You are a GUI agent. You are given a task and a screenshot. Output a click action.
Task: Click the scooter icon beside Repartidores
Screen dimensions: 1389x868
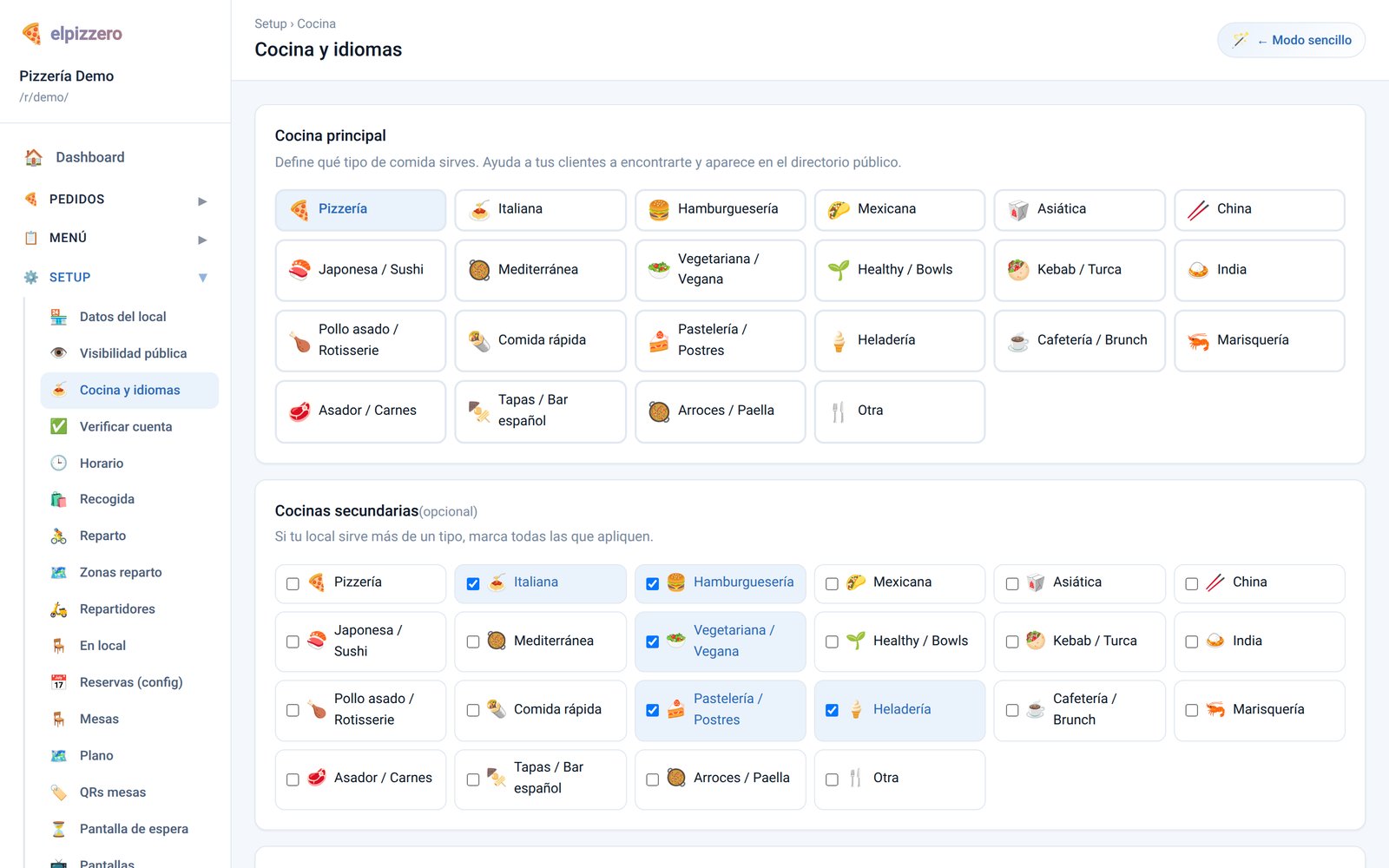tap(59, 609)
